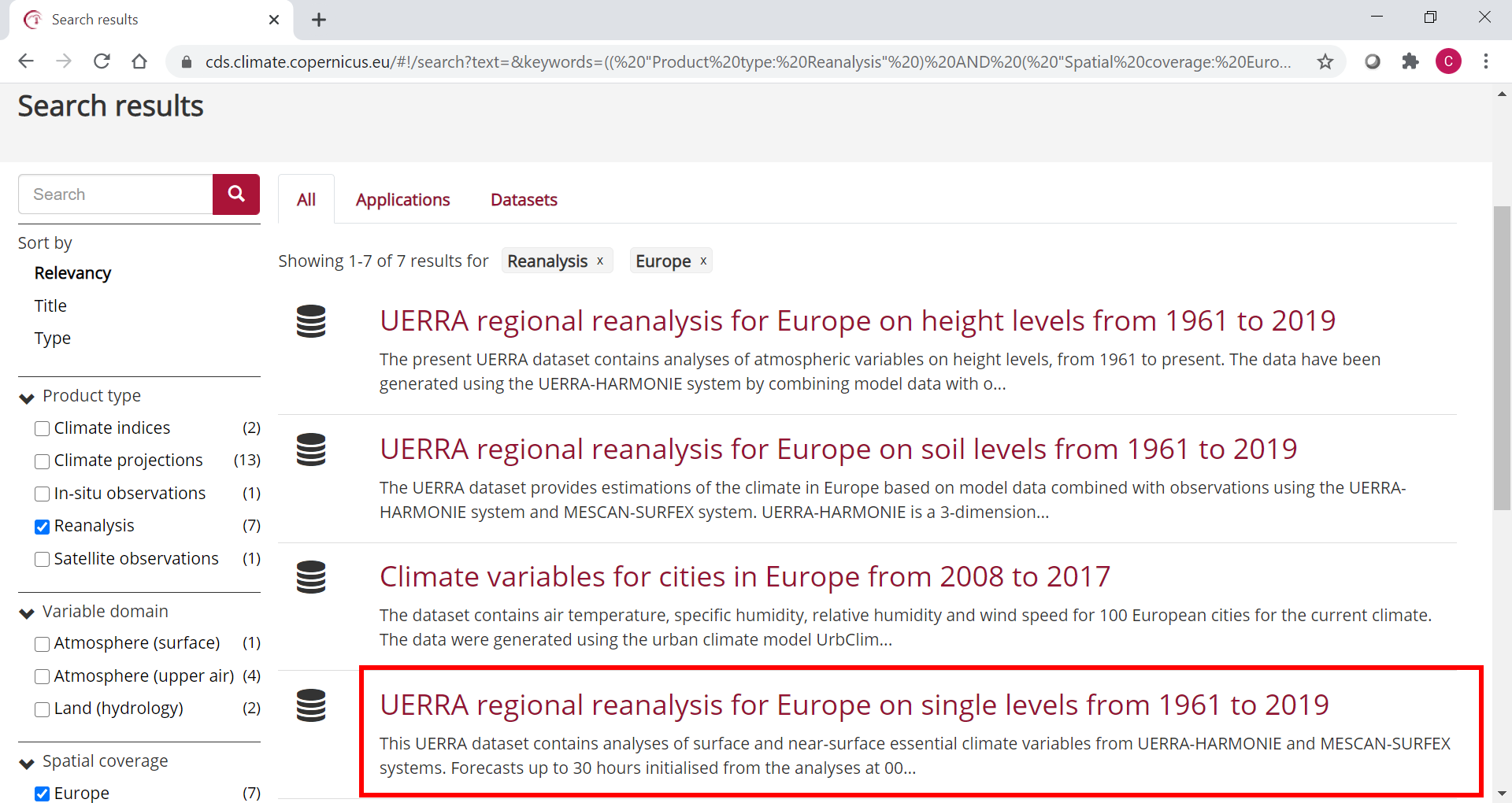Uncheck the Reanalysis checkbox
This screenshot has width=1512, height=803.
click(43, 527)
